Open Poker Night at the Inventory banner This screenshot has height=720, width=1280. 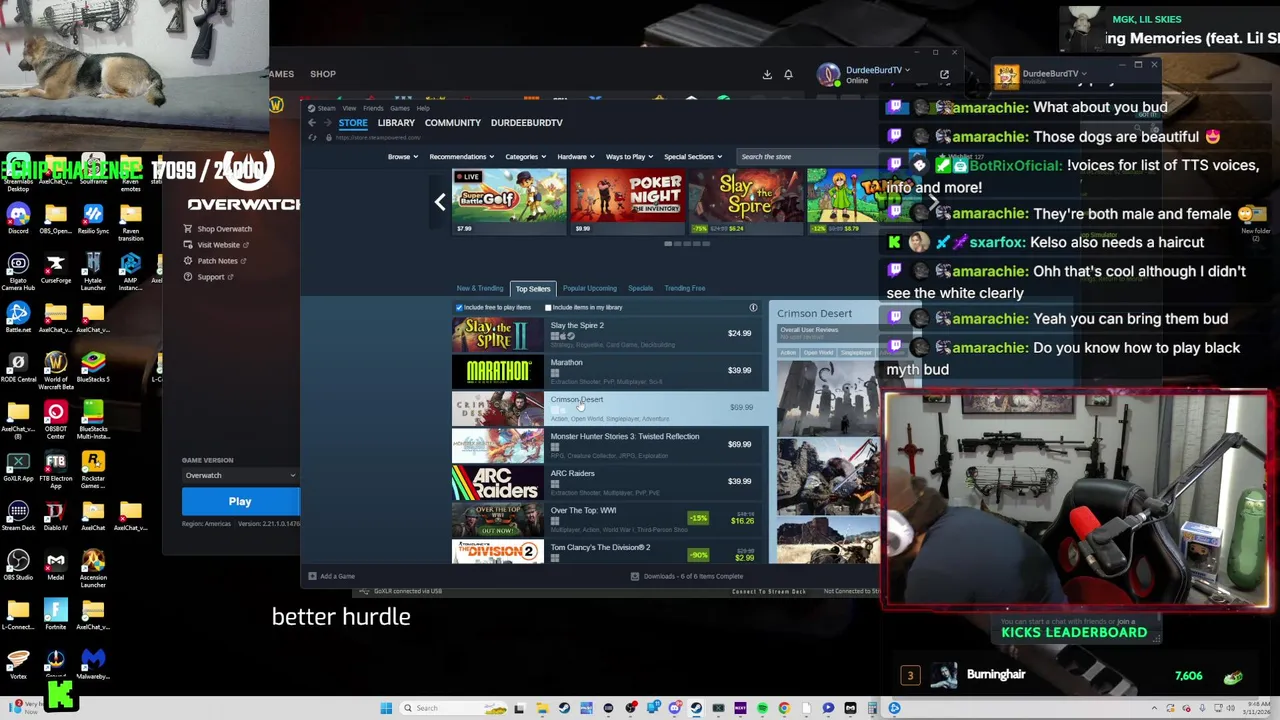coord(627,201)
